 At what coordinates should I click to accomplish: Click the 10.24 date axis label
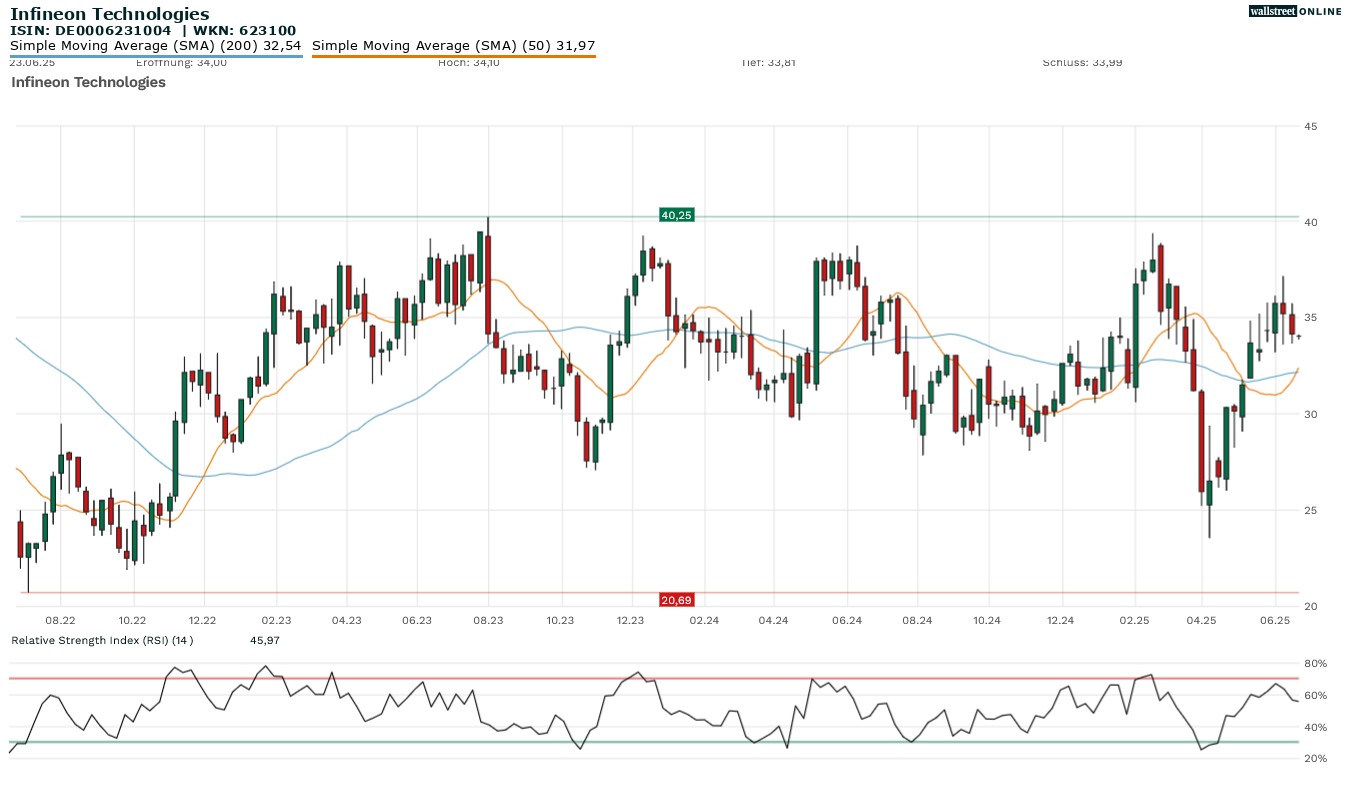(986, 621)
